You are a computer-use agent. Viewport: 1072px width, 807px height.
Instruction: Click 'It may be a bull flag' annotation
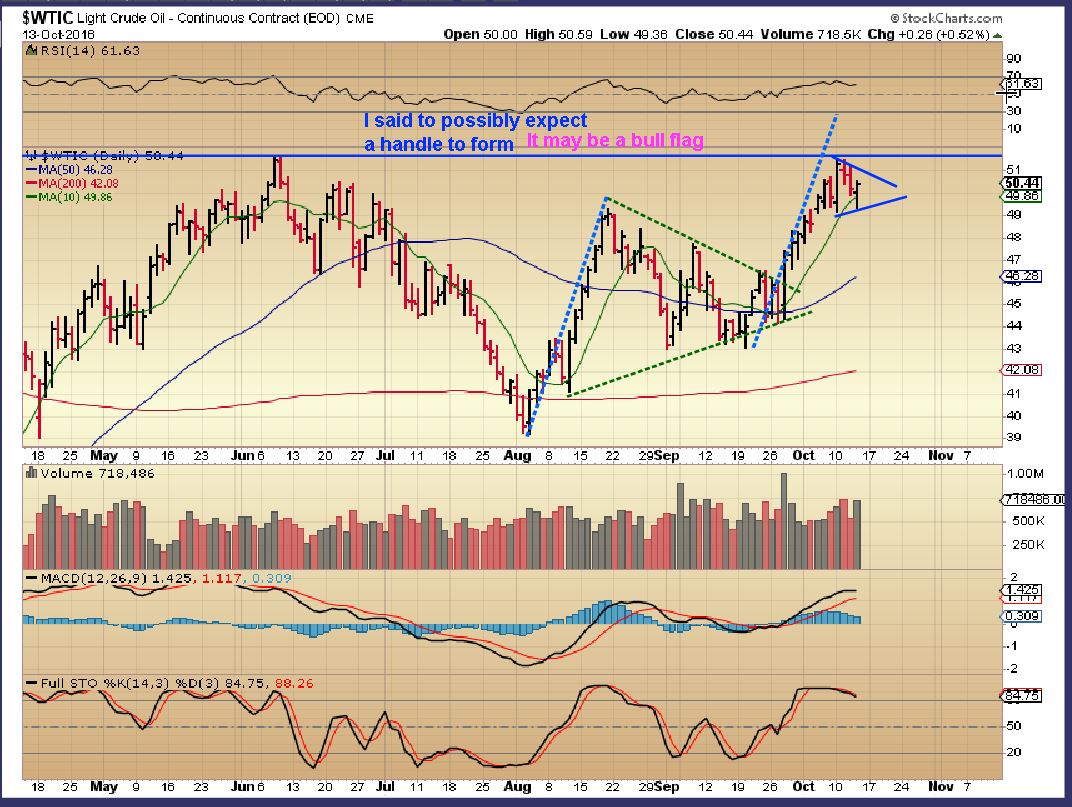(x=615, y=141)
